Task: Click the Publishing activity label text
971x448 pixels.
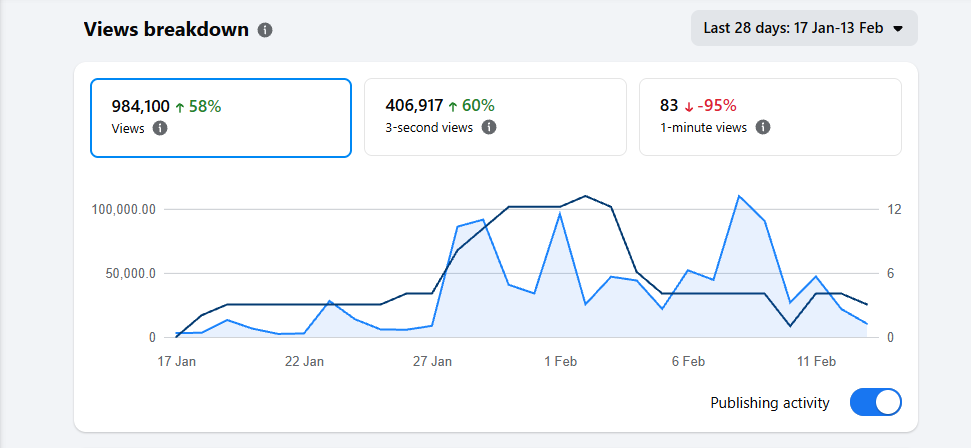Action: [769, 403]
